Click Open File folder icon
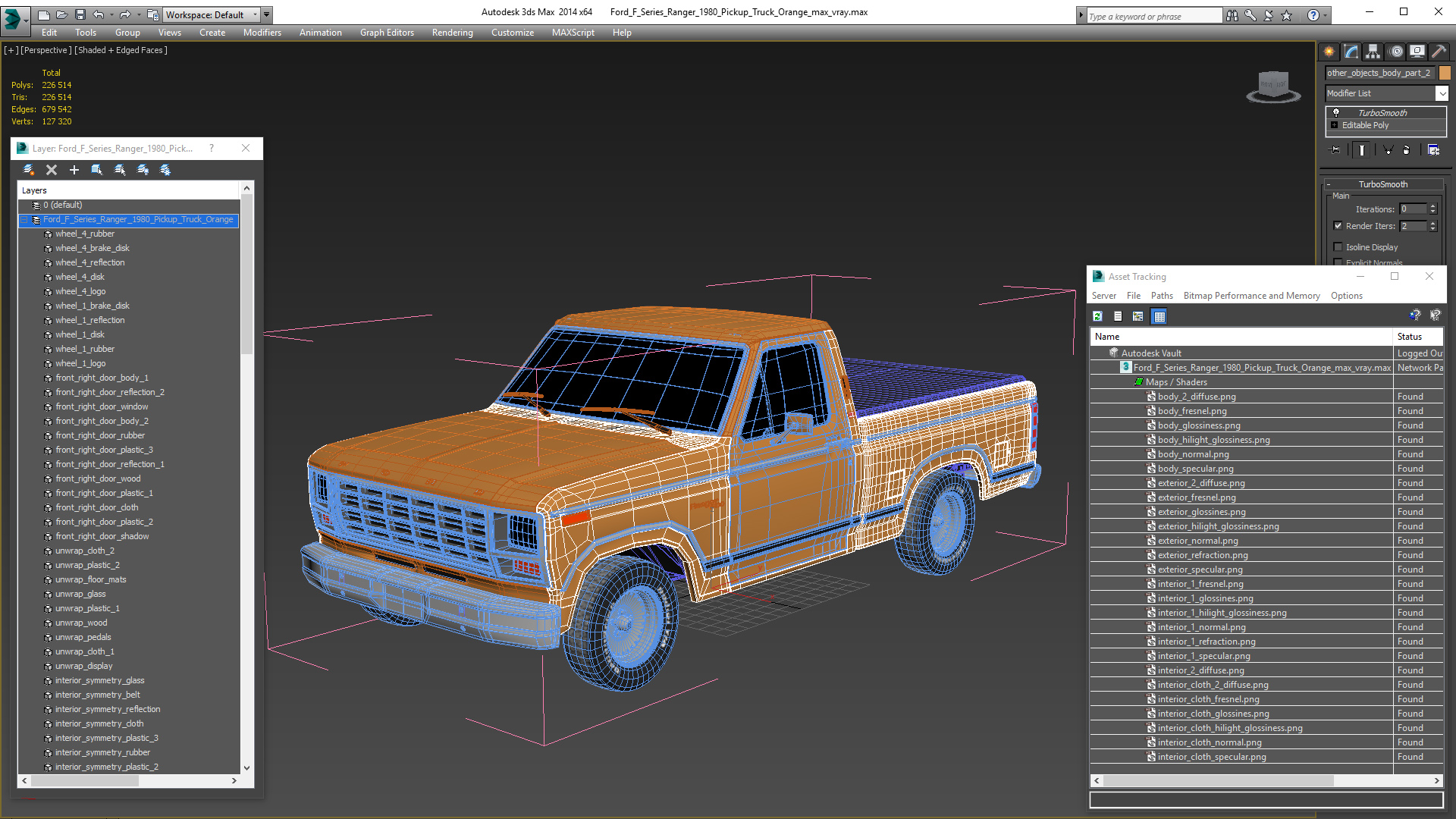This screenshot has width=1456, height=819. (x=62, y=14)
